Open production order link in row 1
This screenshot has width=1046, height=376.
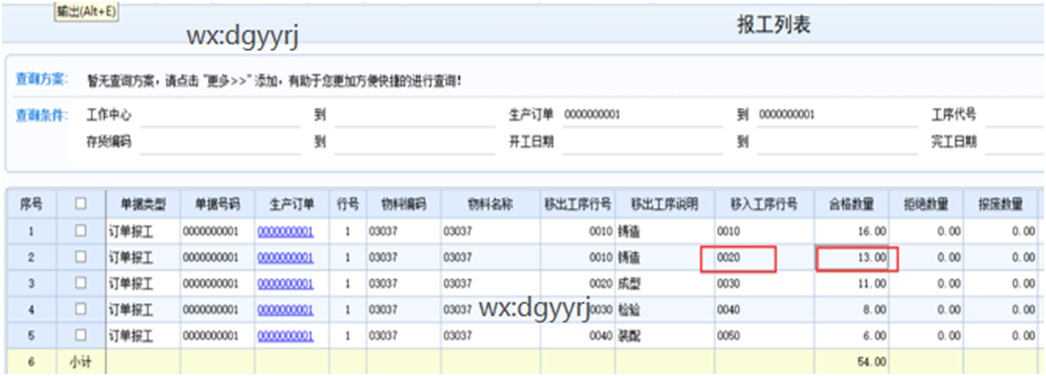pos(286,231)
